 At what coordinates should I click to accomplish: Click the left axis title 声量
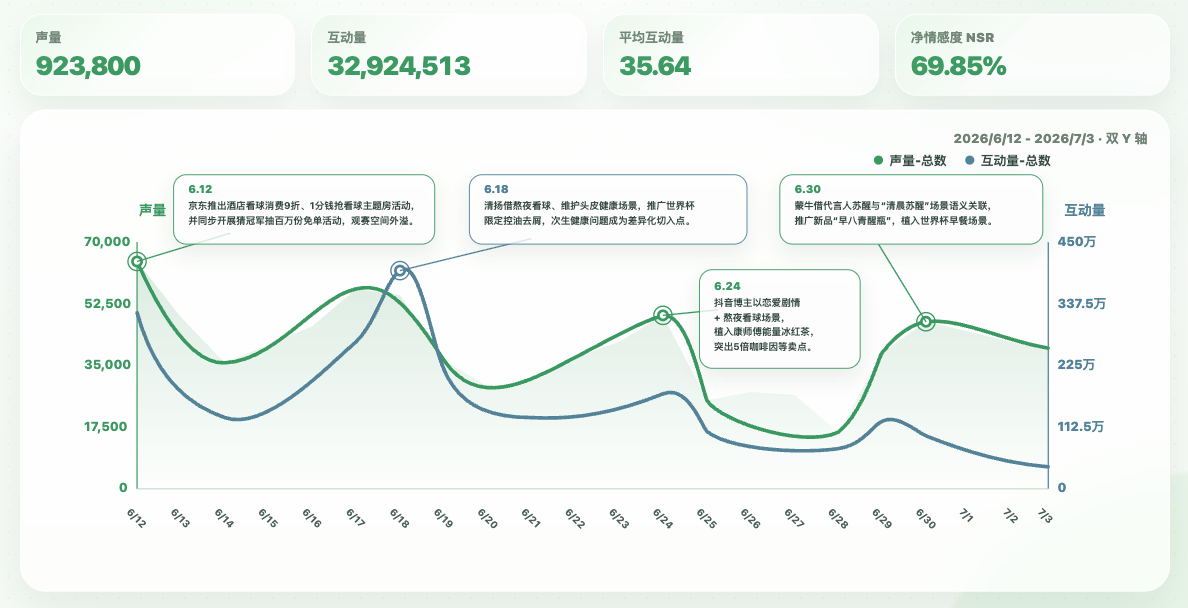tap(152, 210)
